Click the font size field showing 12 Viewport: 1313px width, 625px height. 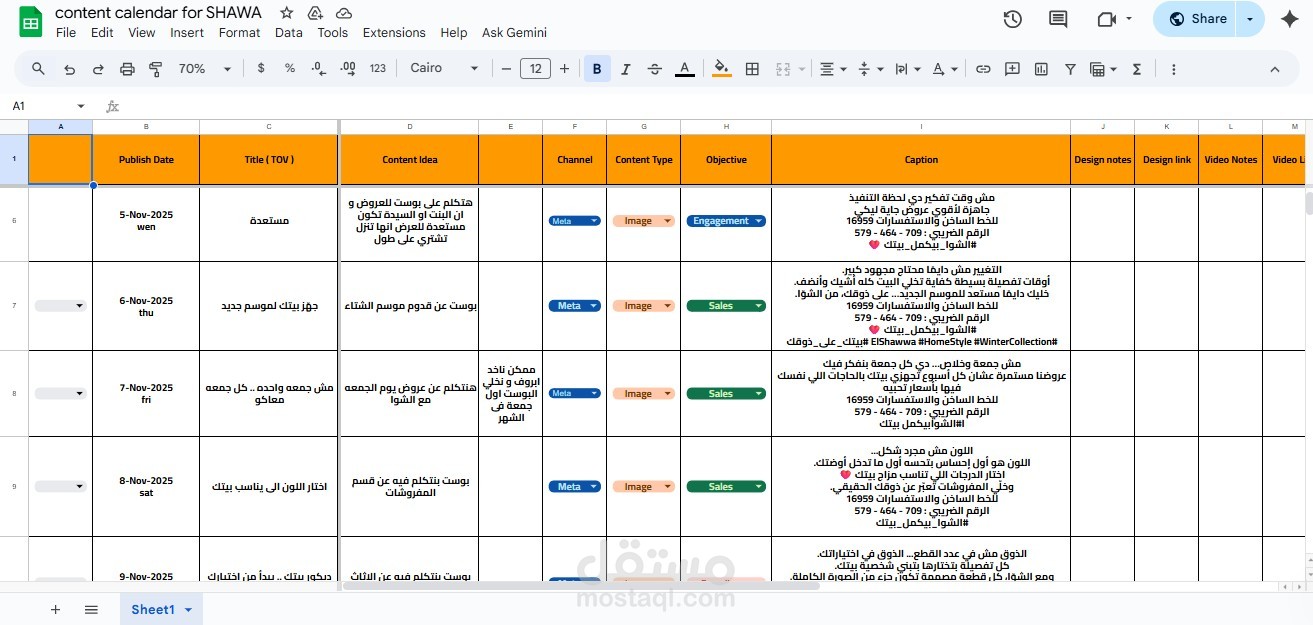point(535,69)
